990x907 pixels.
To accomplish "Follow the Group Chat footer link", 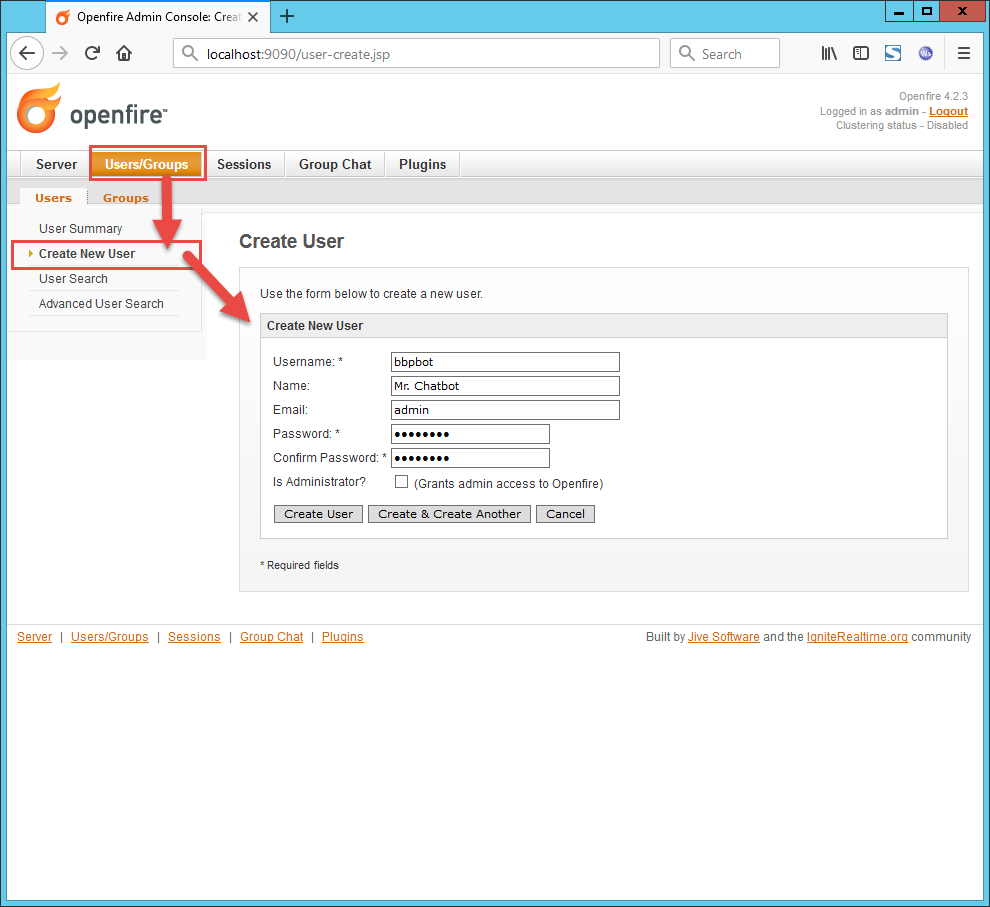I will tap(271, 637).
